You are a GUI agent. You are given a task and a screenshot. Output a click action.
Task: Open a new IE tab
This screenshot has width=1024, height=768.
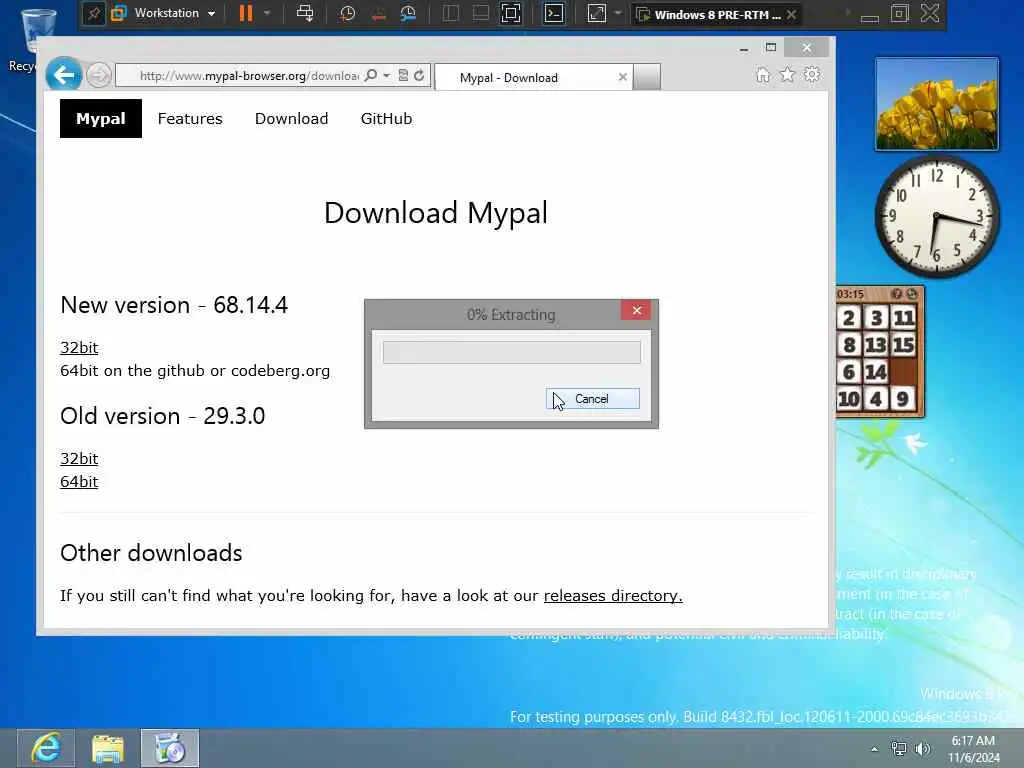point(647,77)
